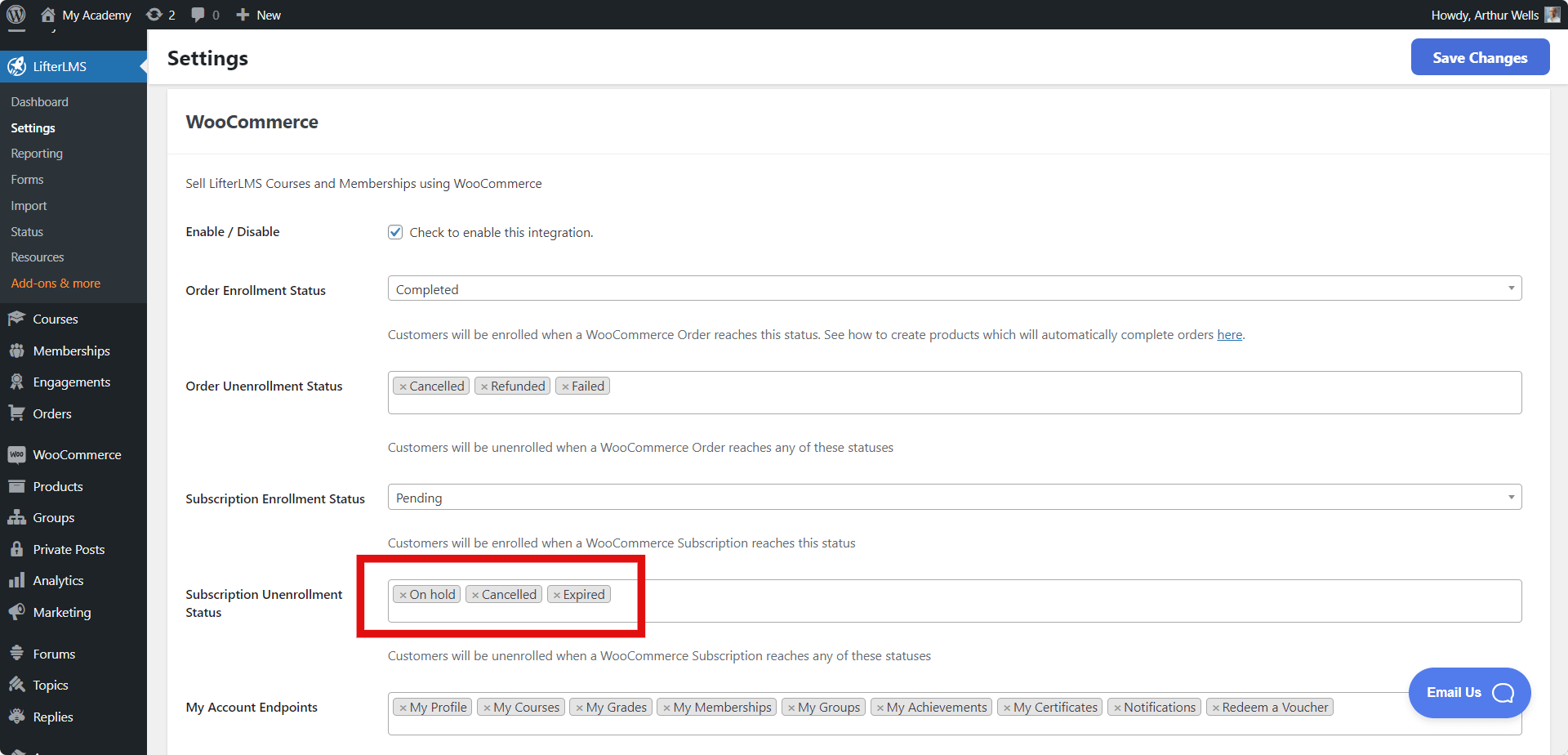Click the Products archive icon
This screenshot has height=755, width=1568.
coord(16,486)
